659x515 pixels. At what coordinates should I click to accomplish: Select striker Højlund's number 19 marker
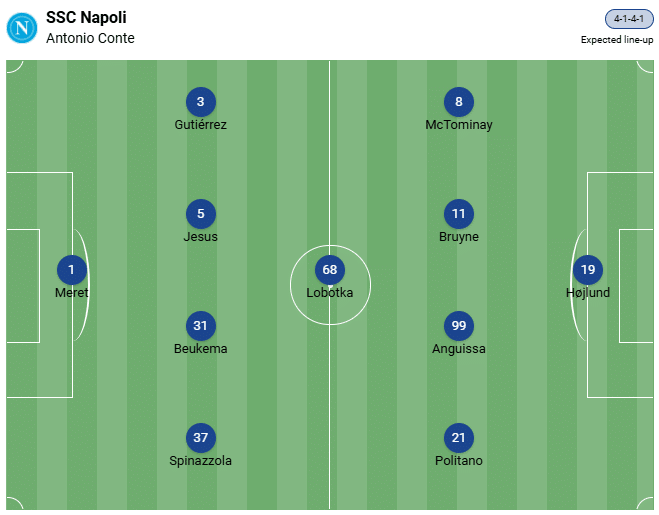[x=588, y=270]
